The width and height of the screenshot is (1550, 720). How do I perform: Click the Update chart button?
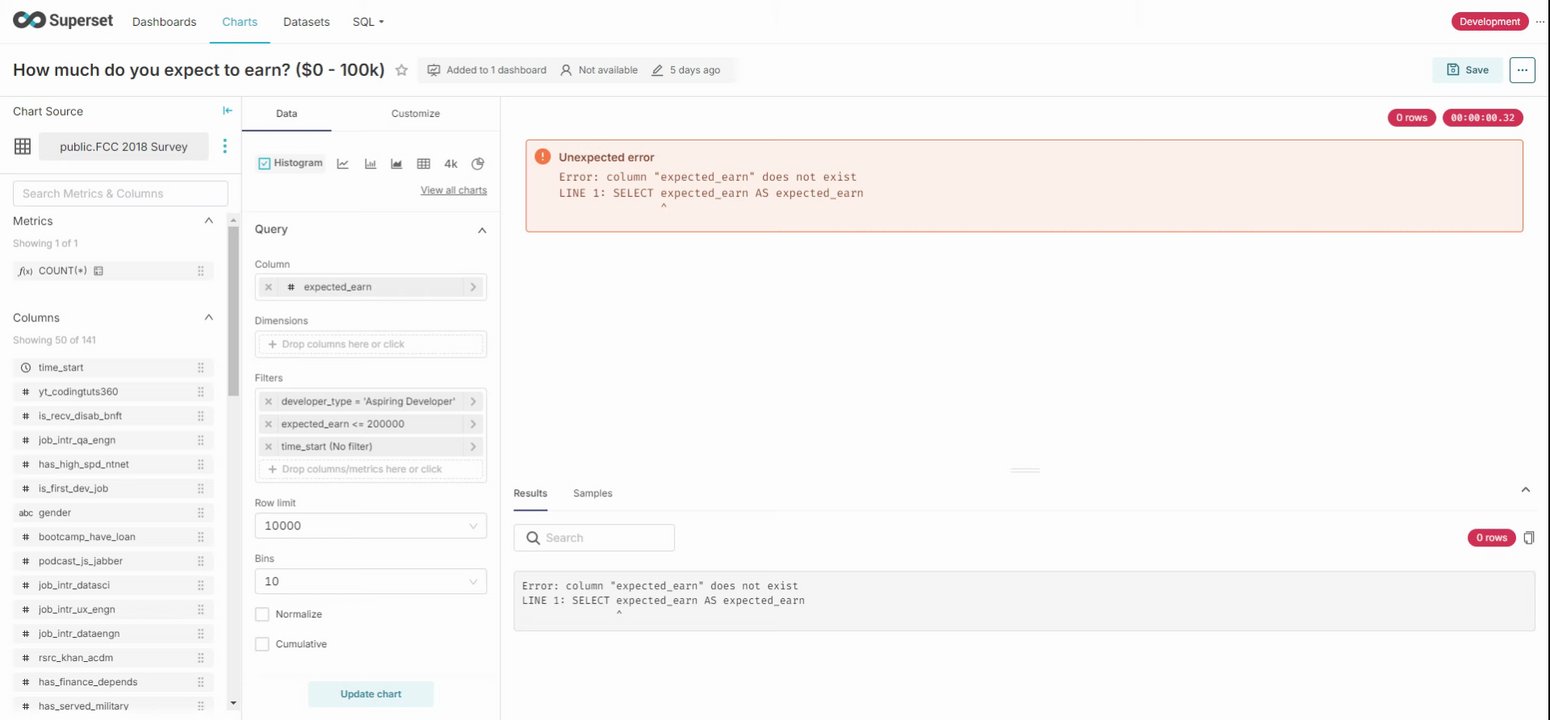pyautogui.click(x=370, y=694)
